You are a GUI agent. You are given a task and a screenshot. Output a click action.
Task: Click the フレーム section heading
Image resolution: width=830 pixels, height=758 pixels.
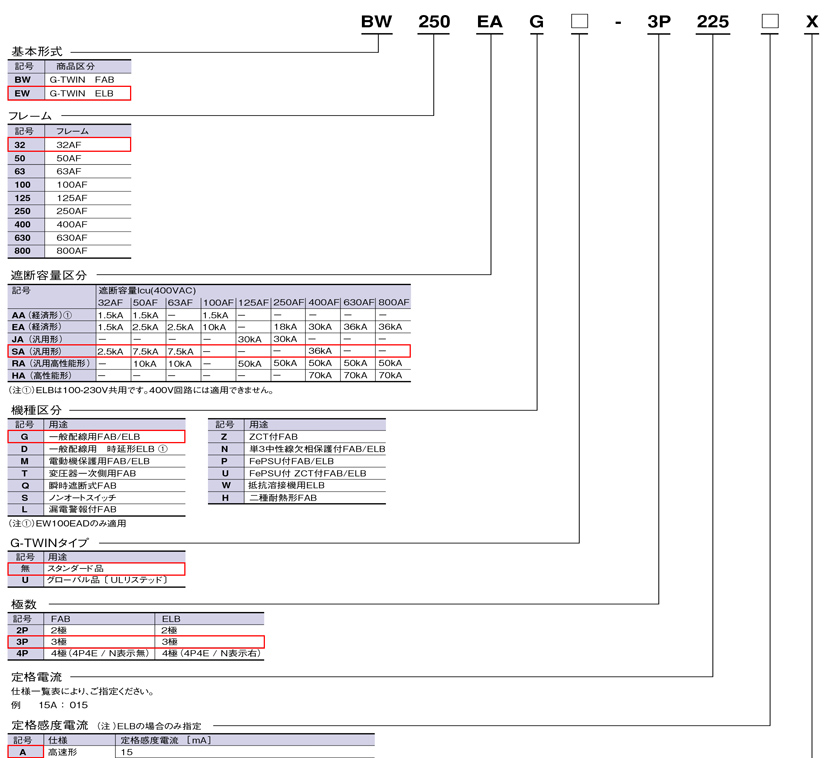point(30,116)
